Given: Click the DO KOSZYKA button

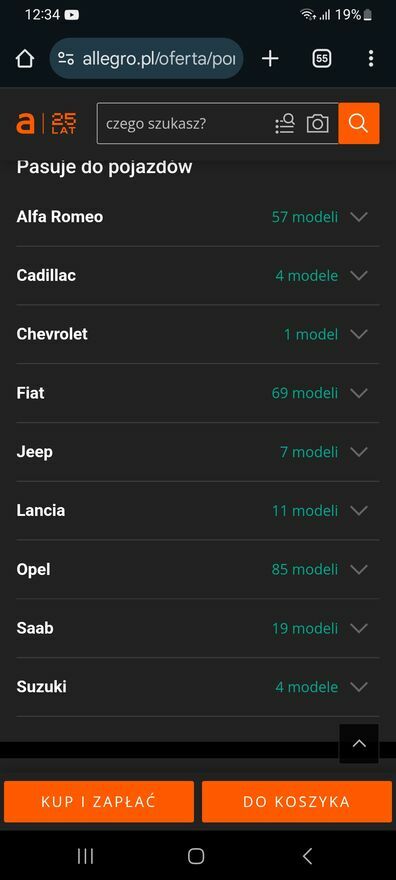Looking at the screenshot, I should (297, 801).
